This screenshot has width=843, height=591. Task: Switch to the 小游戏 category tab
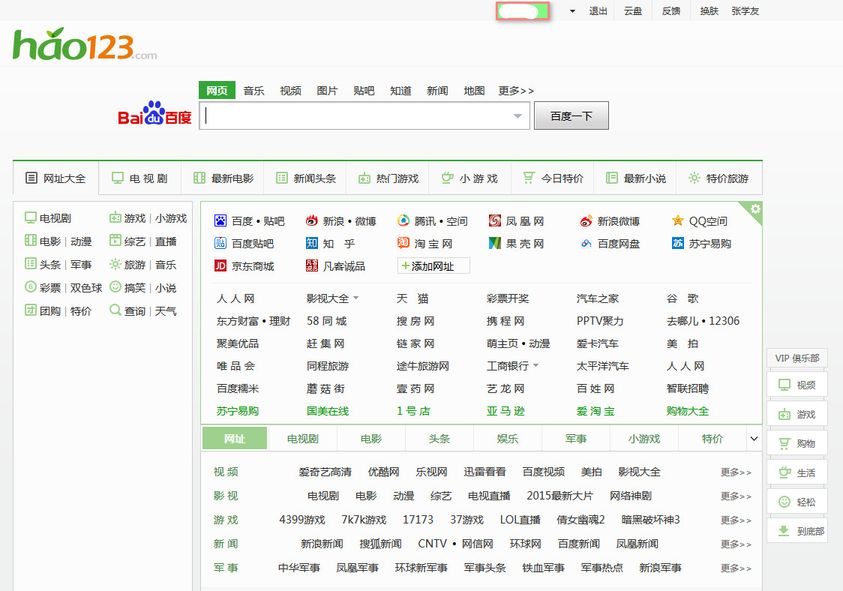click(x=644, y=439)
